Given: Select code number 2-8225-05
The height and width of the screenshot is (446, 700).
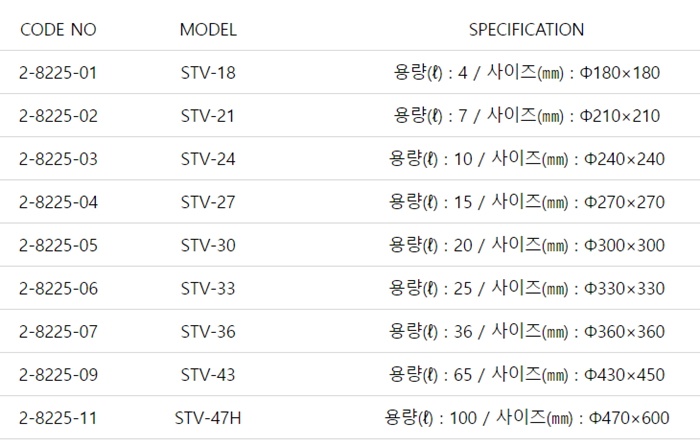Looking at the screenshot, I should point(59,246).
